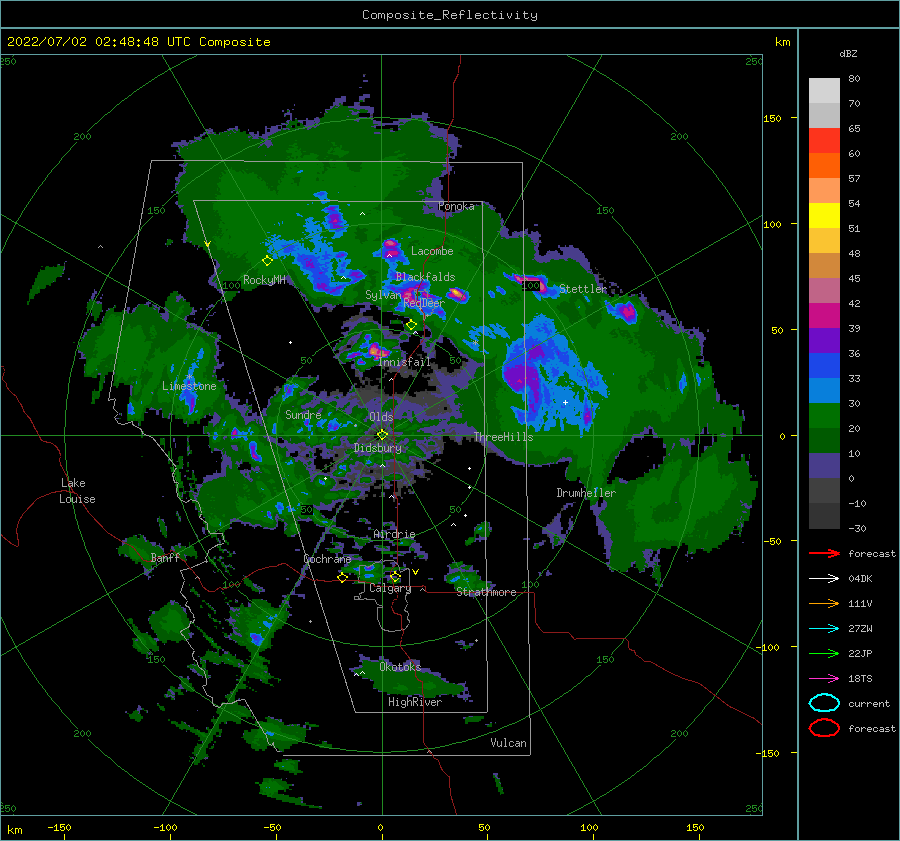Select the yellow 54 dBZ color swatch
The width and height of the screenshot is (900, 841).
[824, 216]
